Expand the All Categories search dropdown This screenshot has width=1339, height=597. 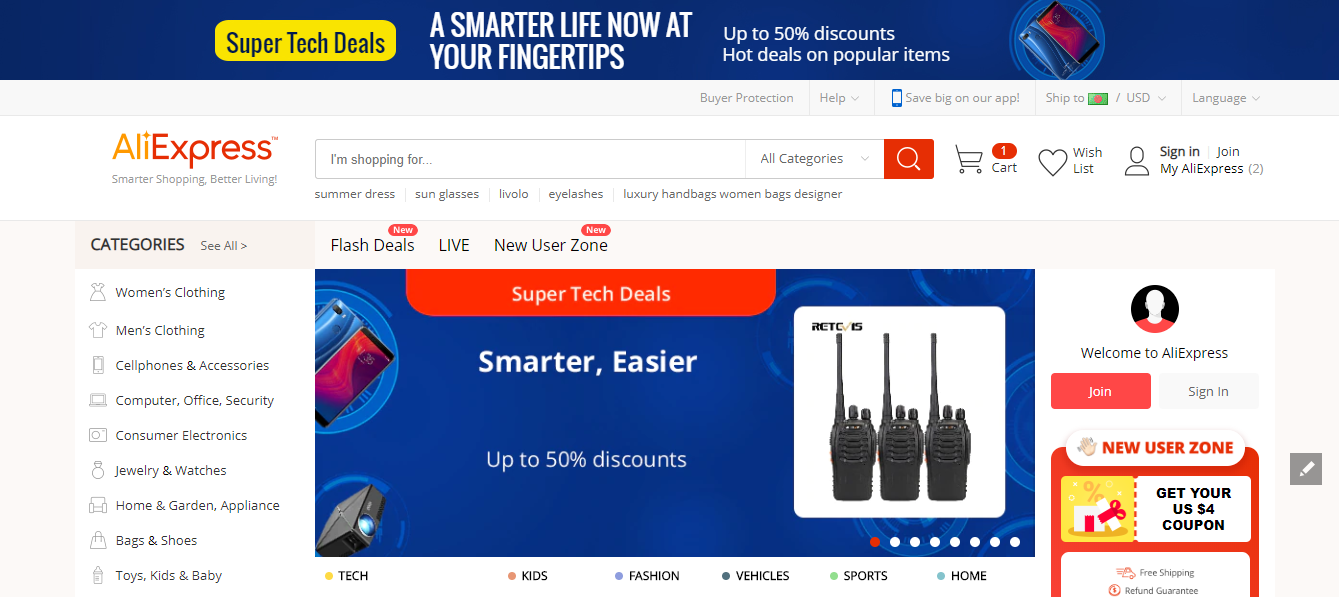coord(814,159)
